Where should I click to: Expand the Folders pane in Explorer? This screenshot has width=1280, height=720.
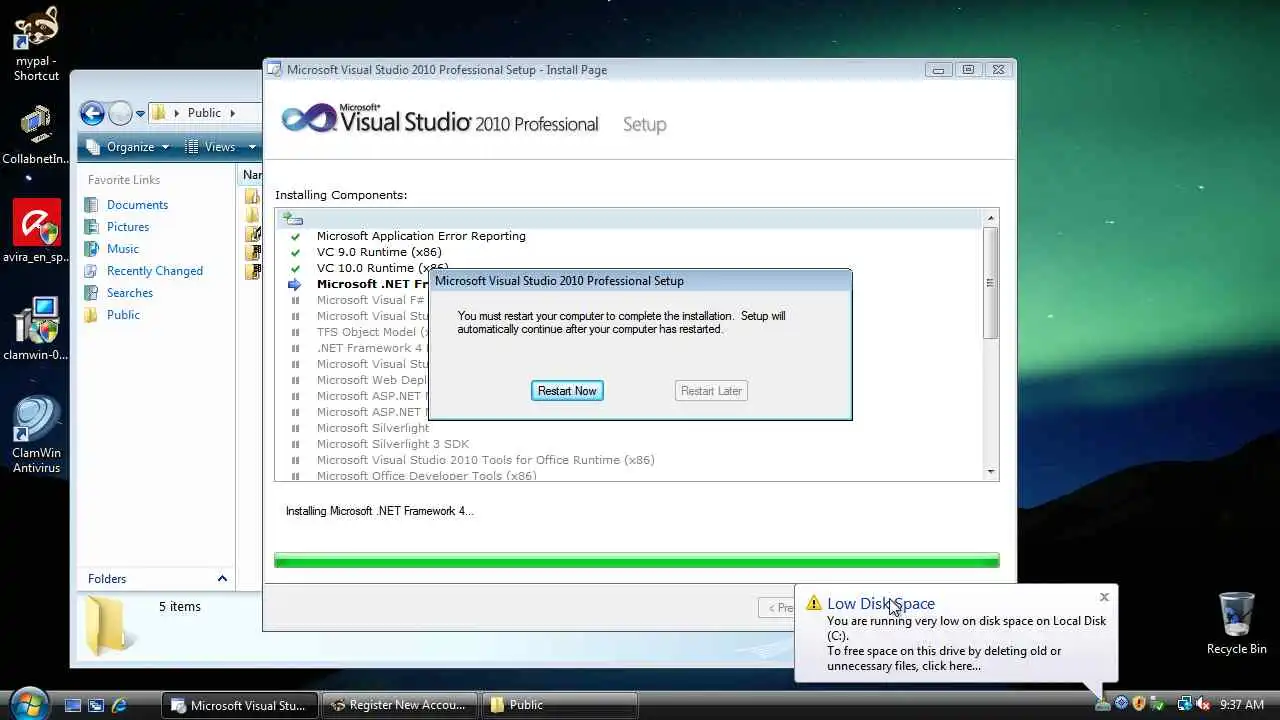tap(222, 579)
